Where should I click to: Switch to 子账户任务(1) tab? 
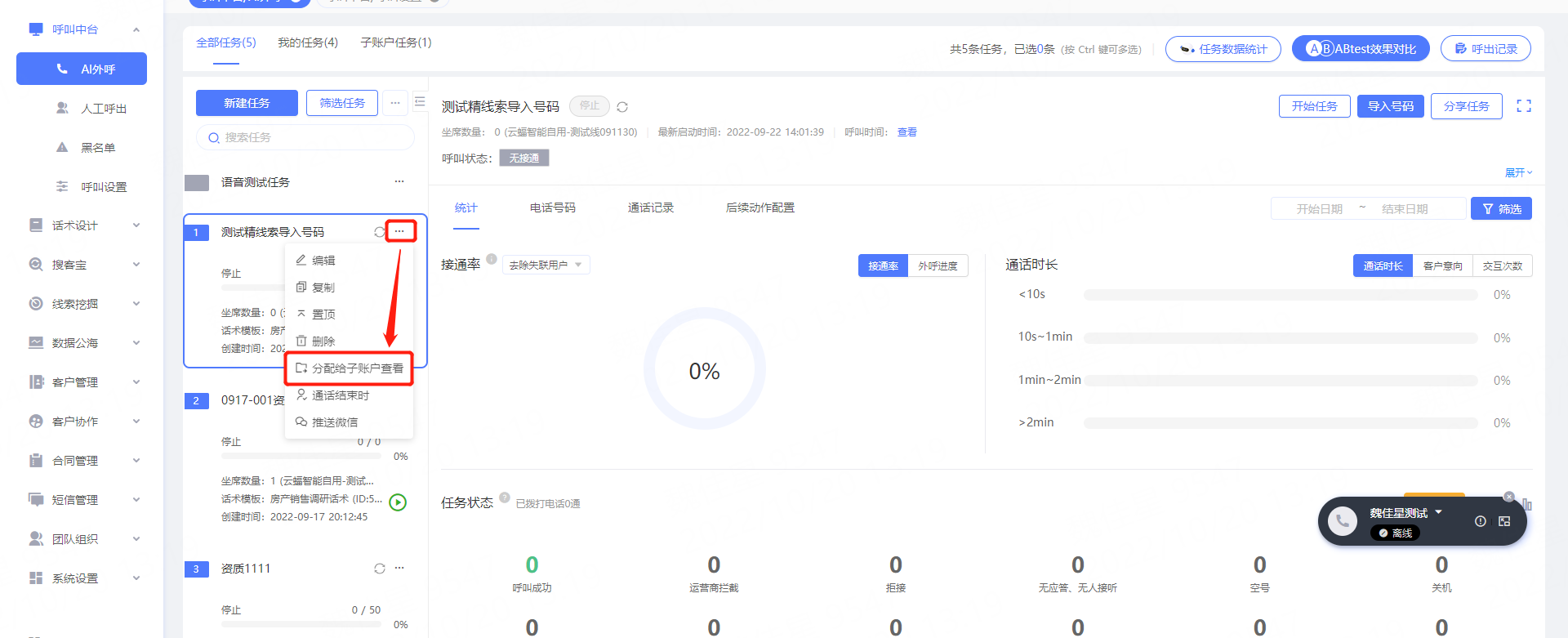pyautogui.click(x=396, y=42)
